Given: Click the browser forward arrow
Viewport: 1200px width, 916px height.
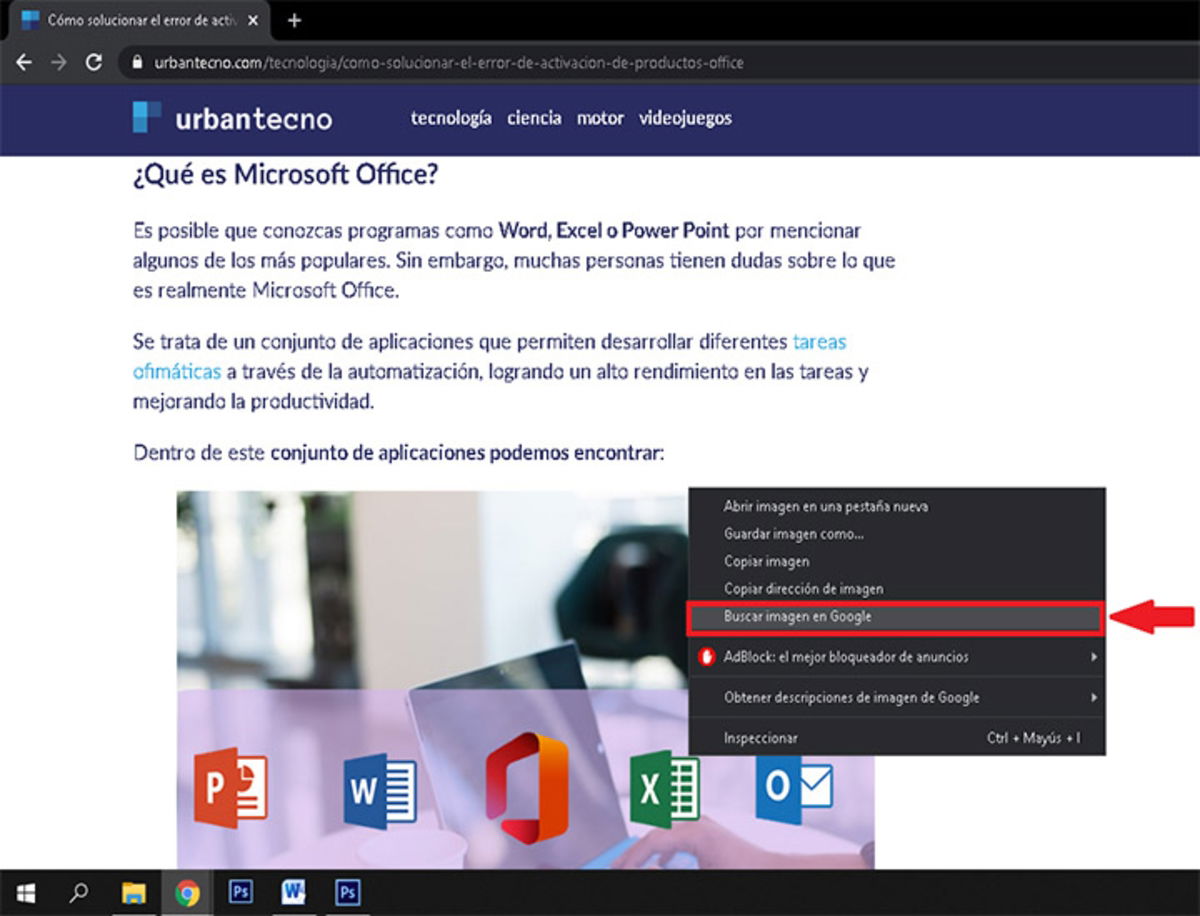Looking at the screenshot, I should pos(59,62).
